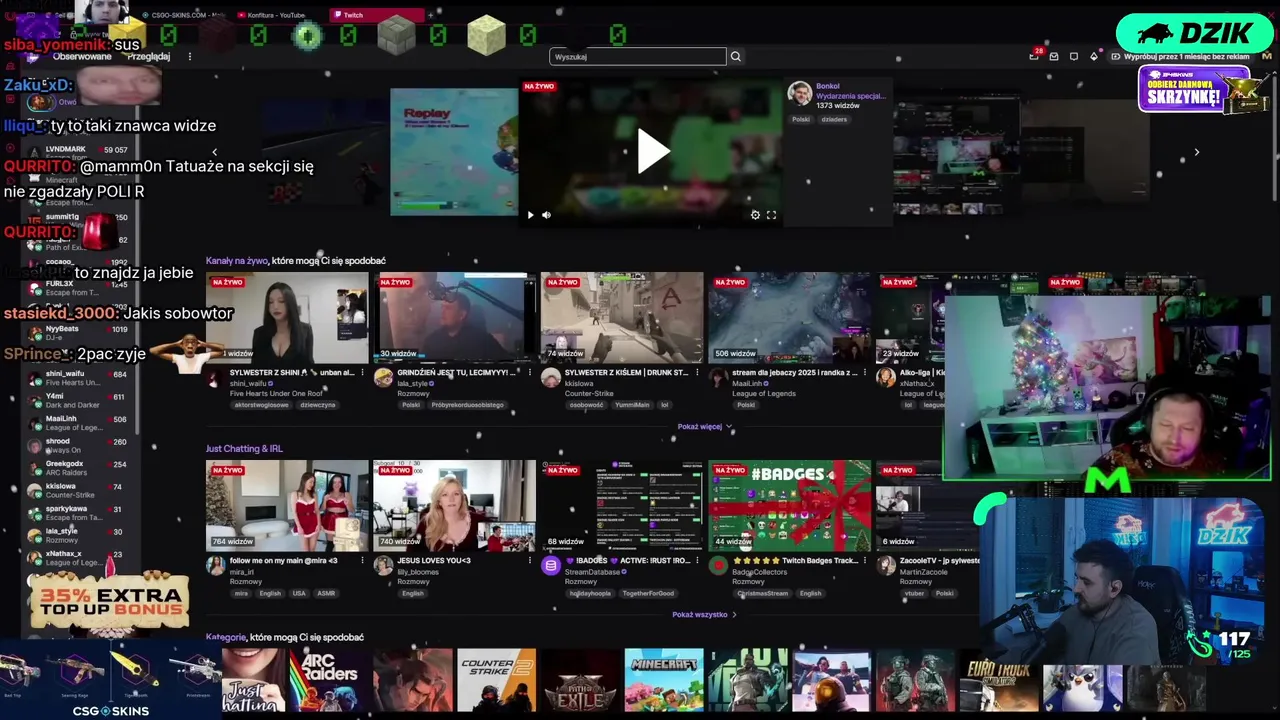Open the Just Chatting & IRL heading link
The image size is (1280, 720).
(x=244, y=449)
